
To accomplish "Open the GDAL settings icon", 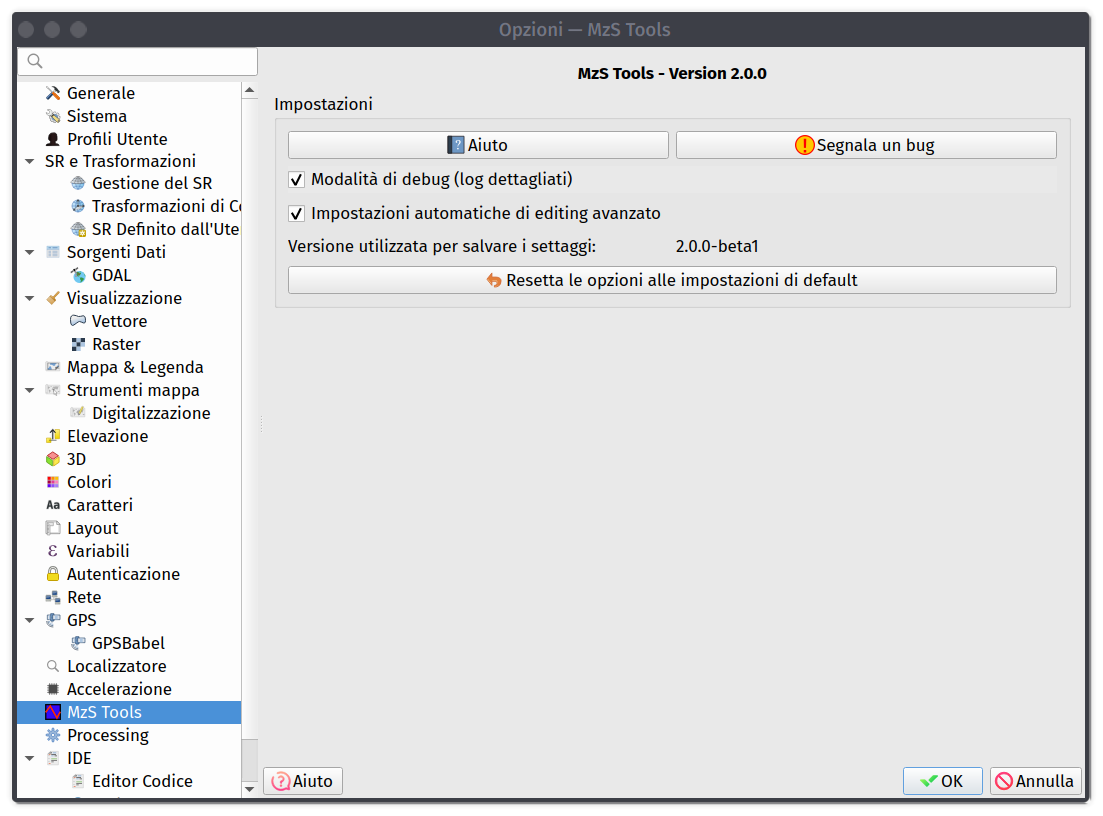I will [78, 275].
